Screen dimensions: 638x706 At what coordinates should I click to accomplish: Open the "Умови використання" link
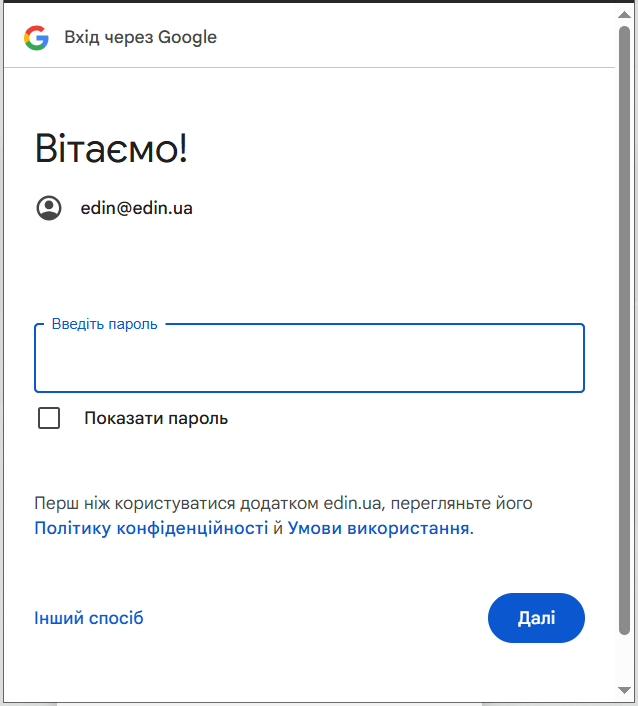pos(378,528)
